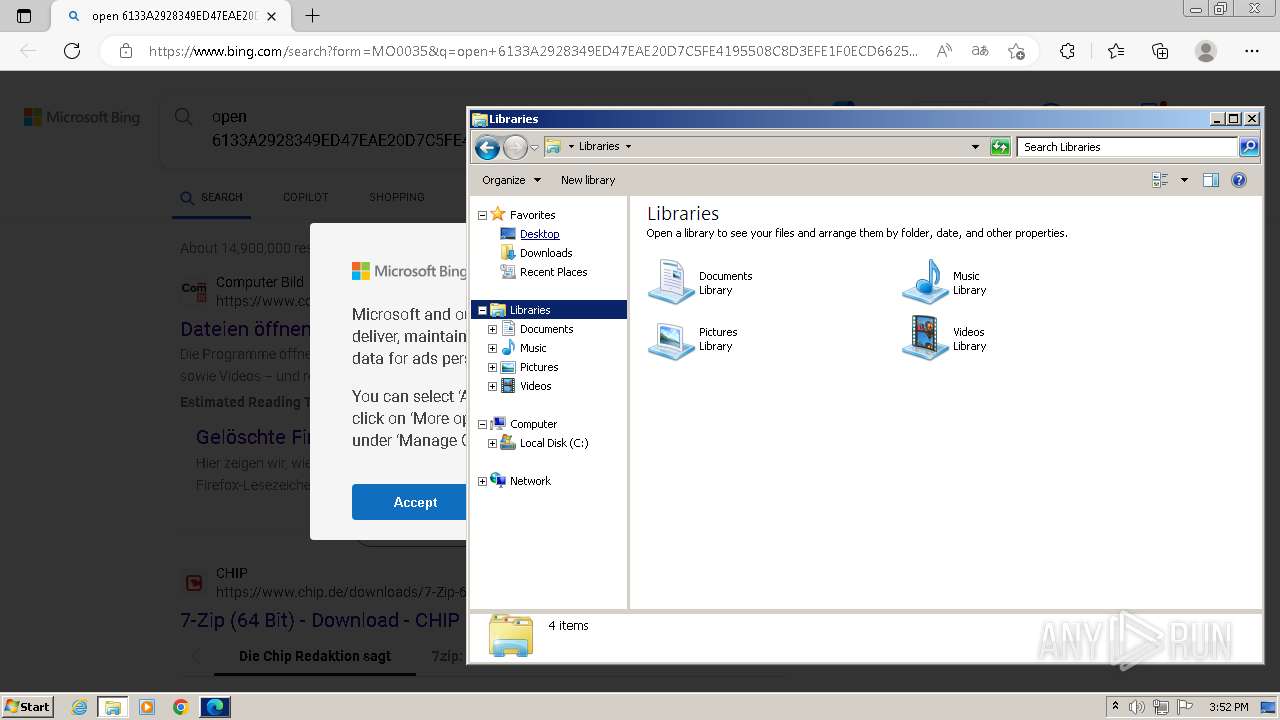This screenshot has height=720, width=1280.
Task: Click the volume icon in system tray
Action: 1137,707
